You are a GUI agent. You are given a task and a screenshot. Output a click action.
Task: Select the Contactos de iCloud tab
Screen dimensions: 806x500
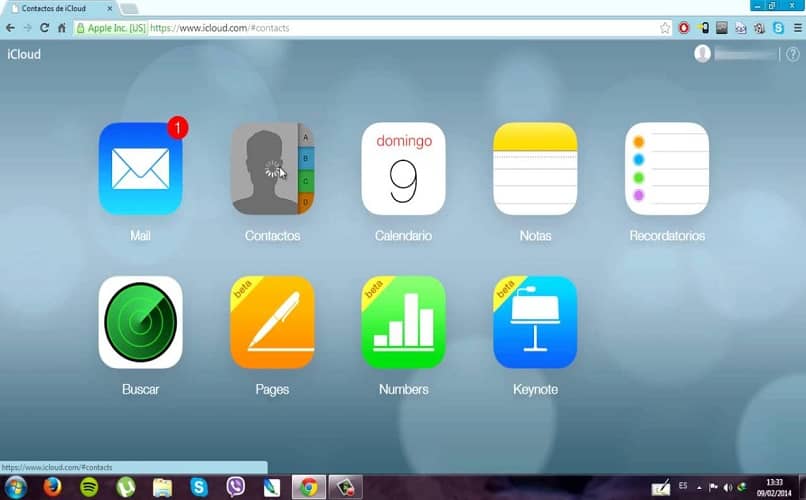point(59,8)
